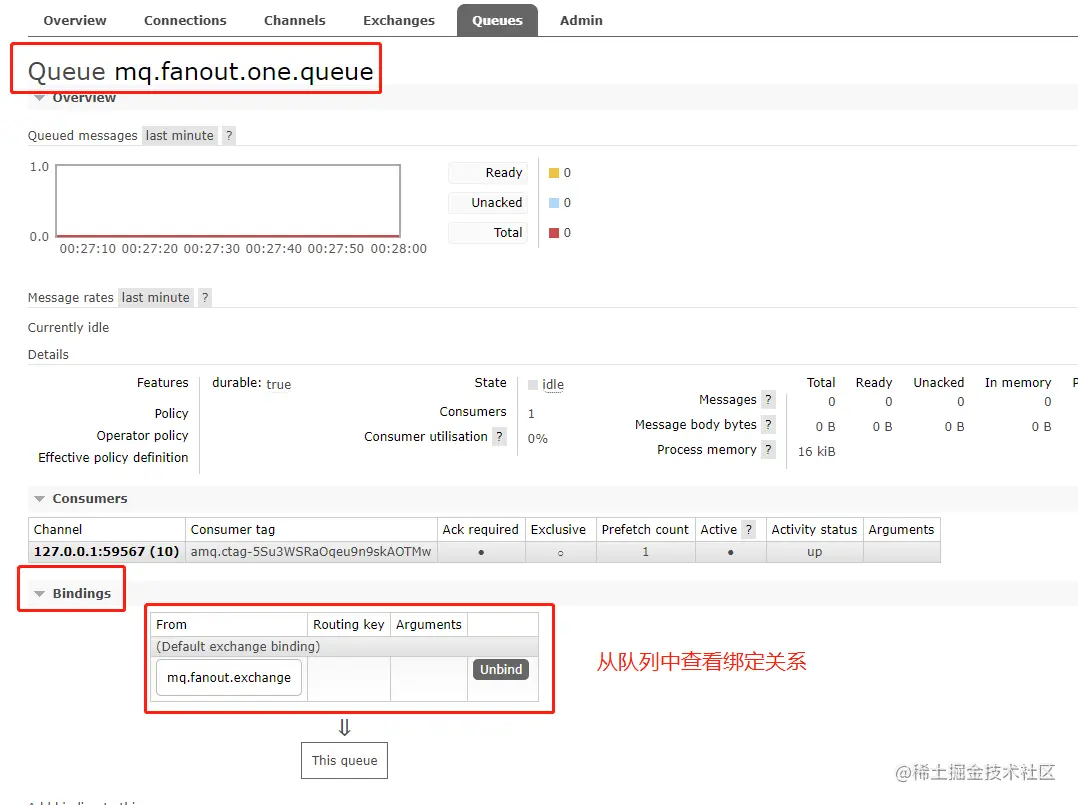Image resolution: width=1078 pixels, height=805 pixels.
Task: Open the Prefetch count column header
Action: point(645,529)
